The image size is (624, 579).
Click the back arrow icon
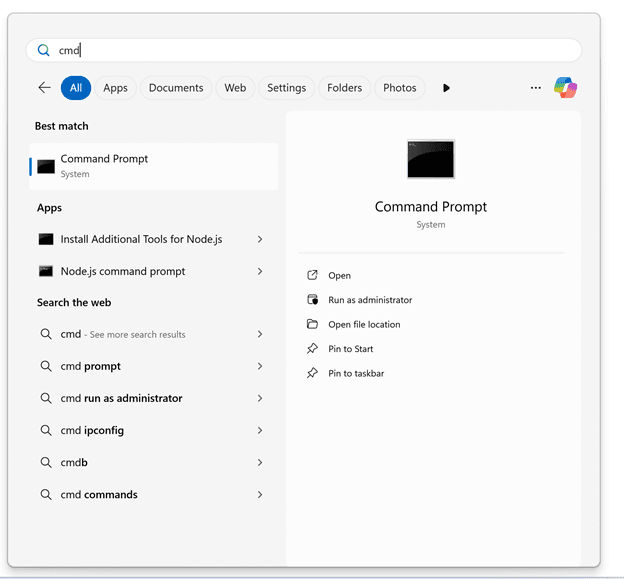point(45,88)
